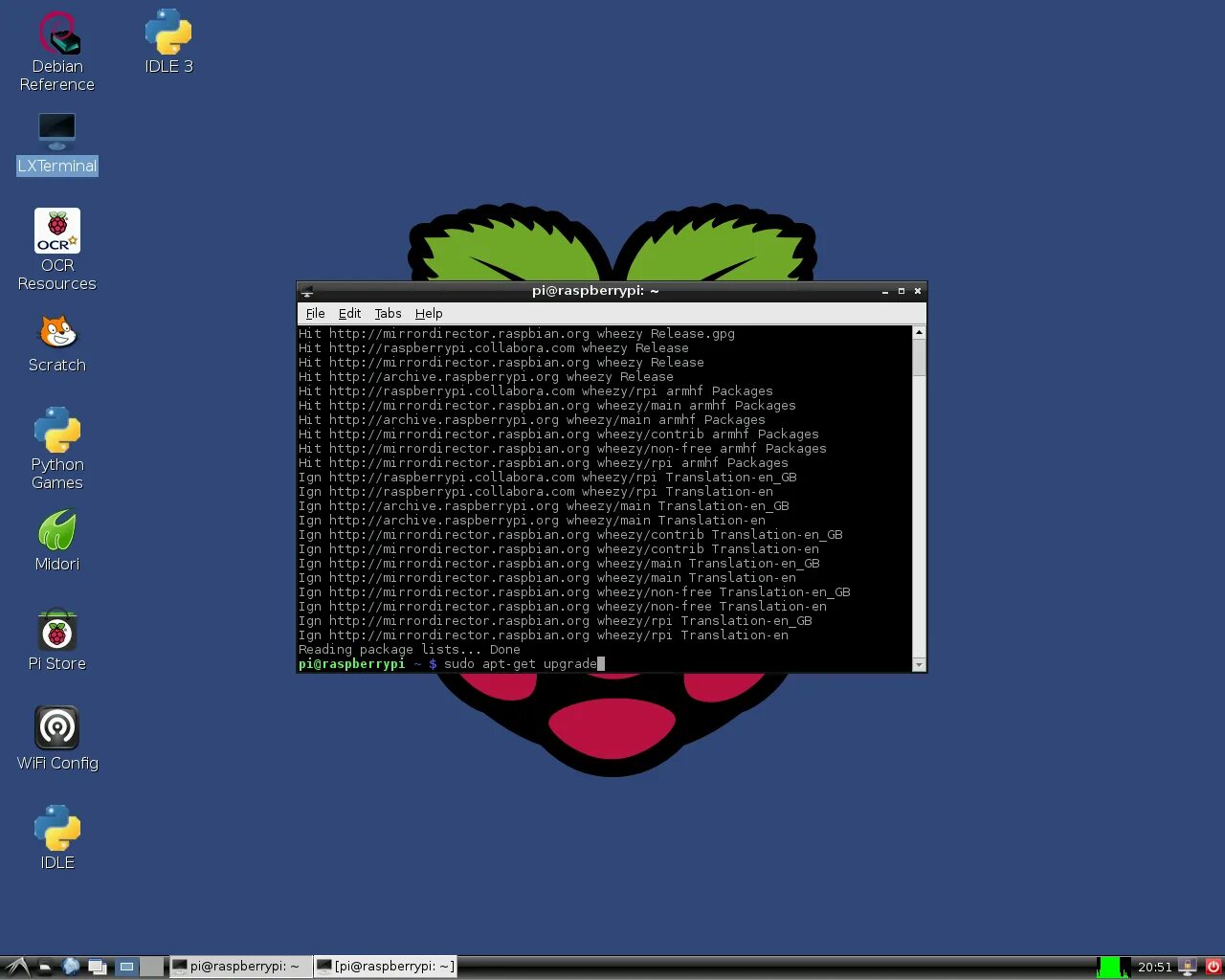
Task: Minimize the LXTerminal window
Action: (884, 291)
